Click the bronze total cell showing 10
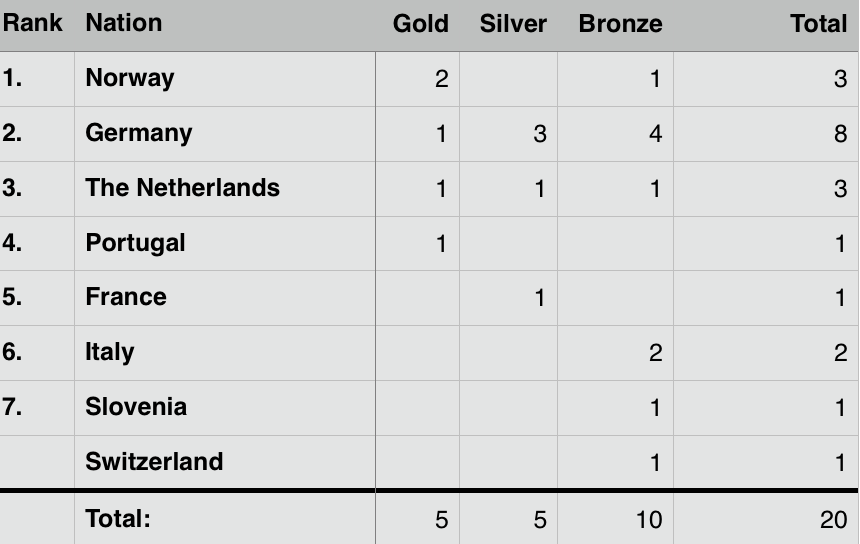The height and width of the screenshot is (544, 860). click(615, 519)
